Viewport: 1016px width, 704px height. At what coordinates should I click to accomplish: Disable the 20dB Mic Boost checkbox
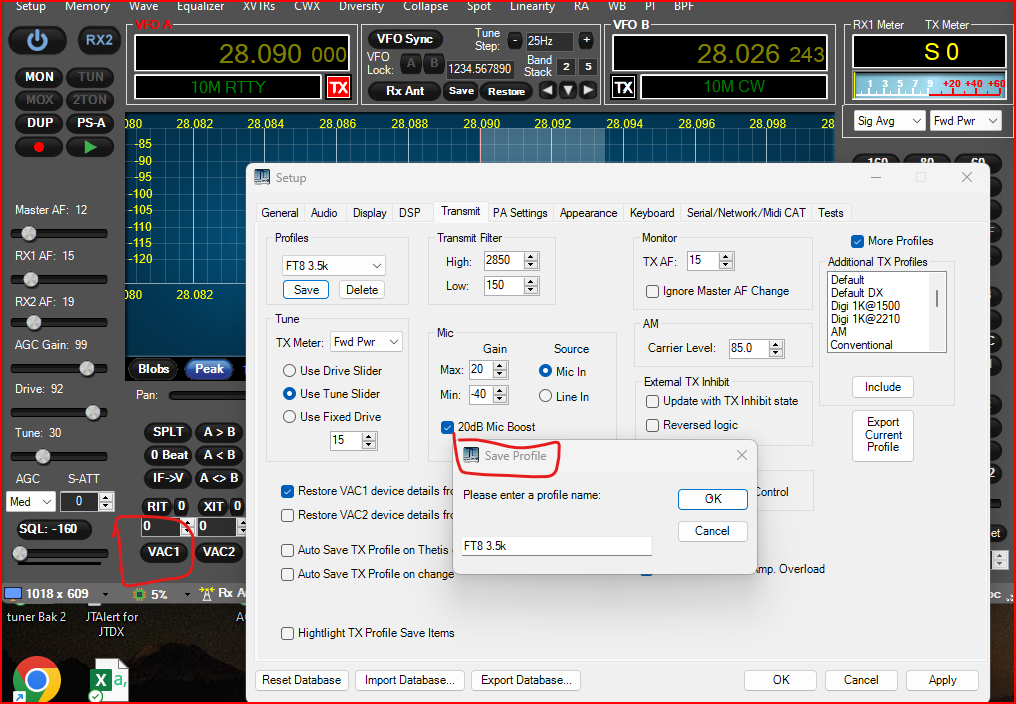pos(447,427)
